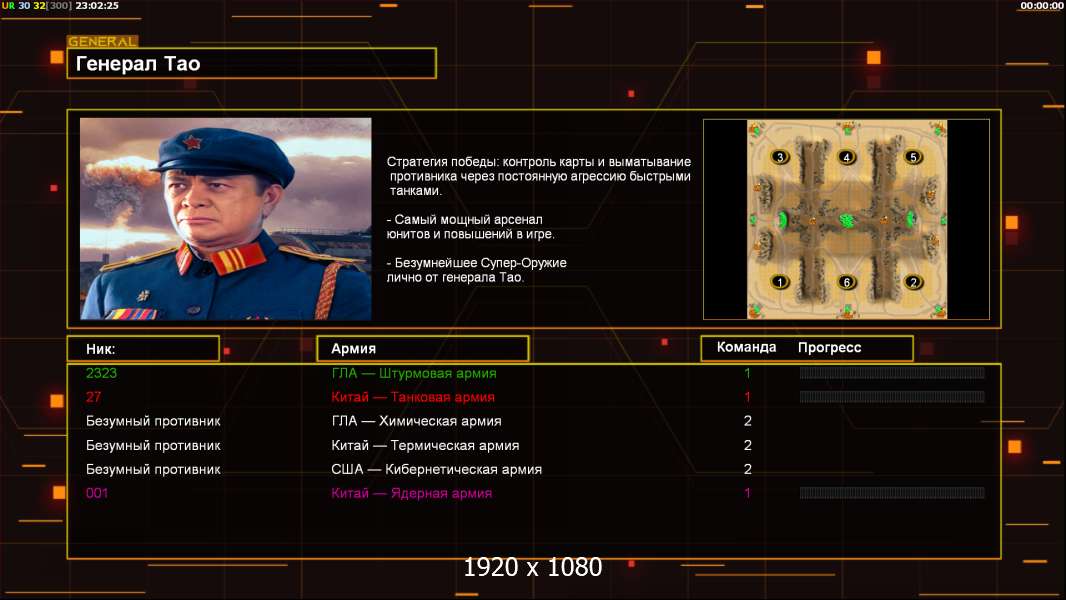Click the Генерал Тао title box
The height and width of the screenshot is (600, 1066).
coord(252,63)
